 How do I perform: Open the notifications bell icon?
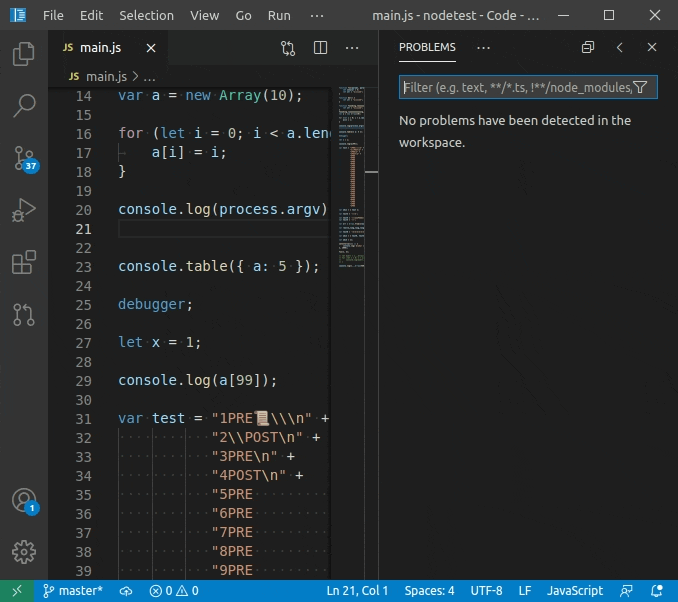point(657,591)
